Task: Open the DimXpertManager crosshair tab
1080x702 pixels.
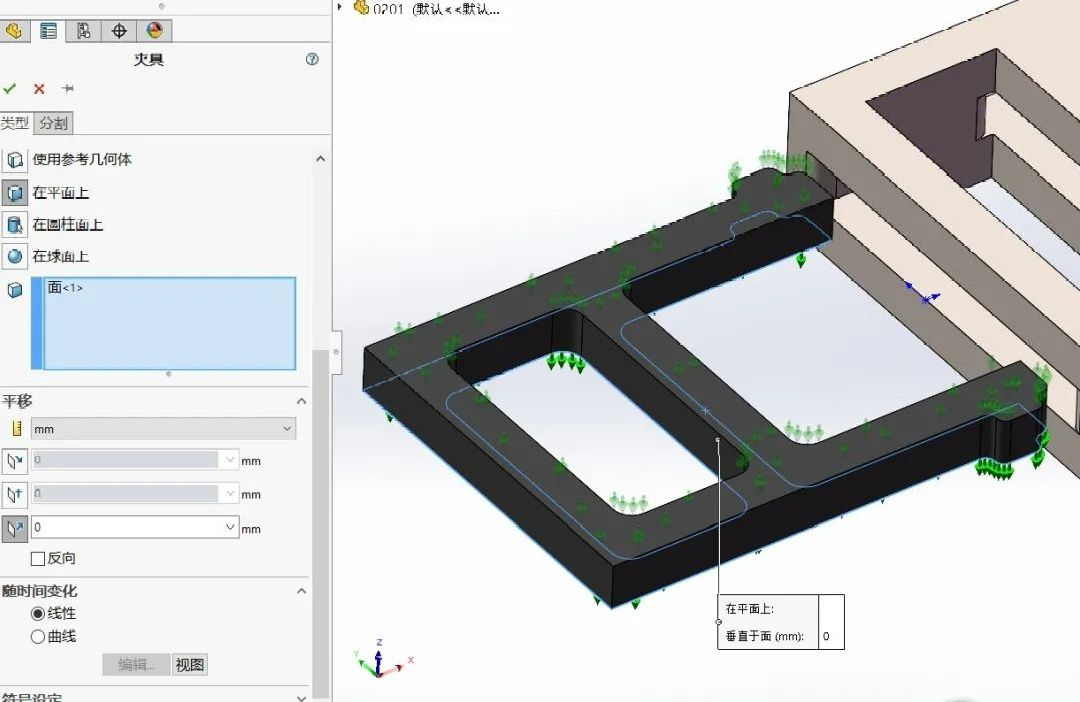Action: [x=118, y=31]
